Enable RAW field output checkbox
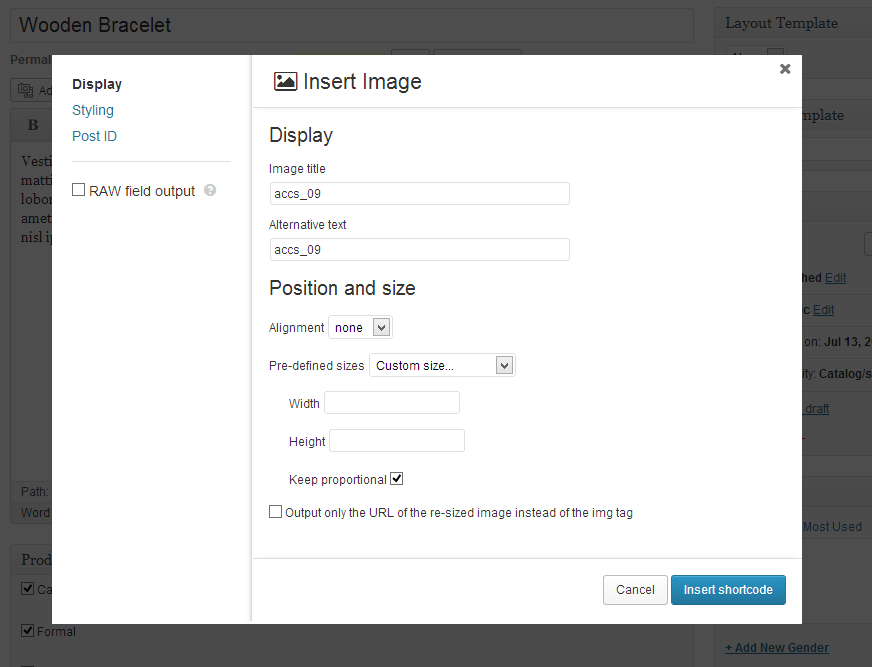This screenshot has width=872, height=667. (x=78, y=190)
